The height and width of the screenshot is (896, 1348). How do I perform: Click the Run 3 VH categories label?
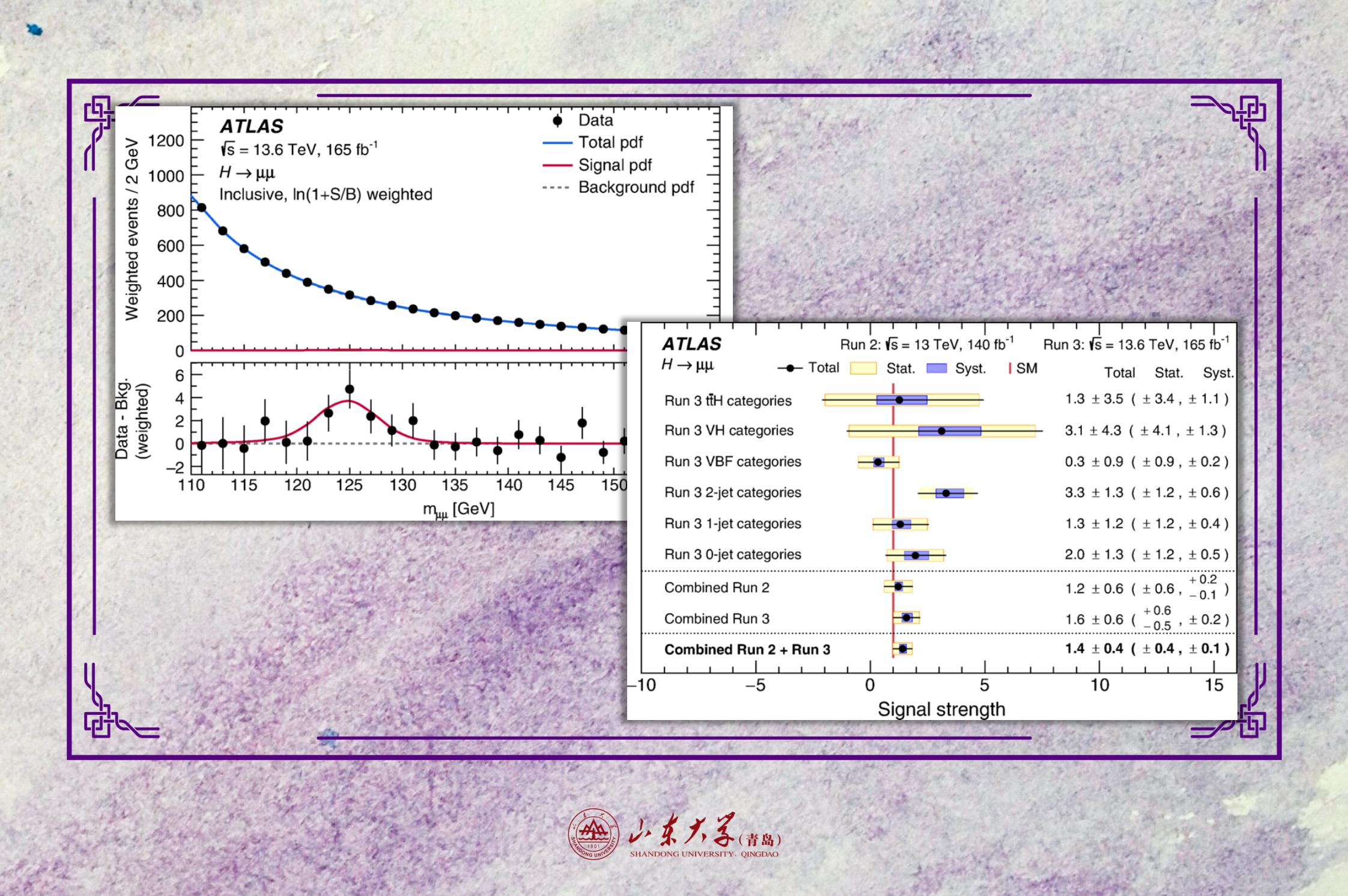[728, 431]
